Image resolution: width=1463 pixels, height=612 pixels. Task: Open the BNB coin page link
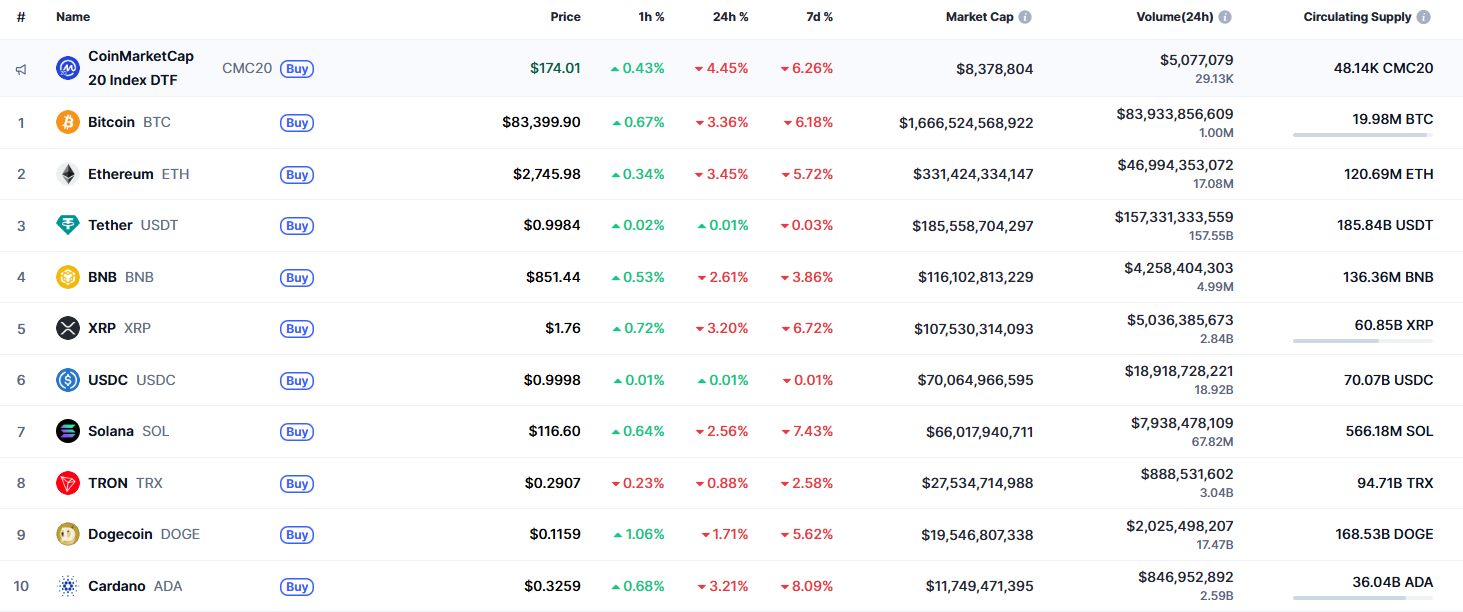[103, 277]
